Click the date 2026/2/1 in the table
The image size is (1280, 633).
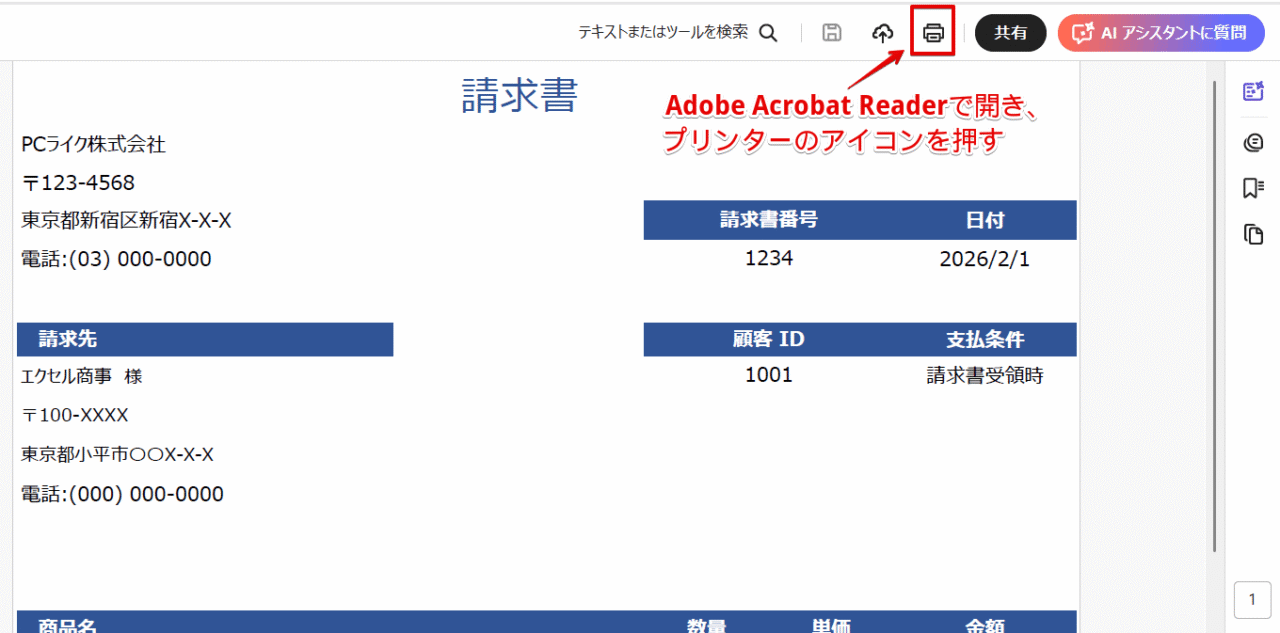986,258
